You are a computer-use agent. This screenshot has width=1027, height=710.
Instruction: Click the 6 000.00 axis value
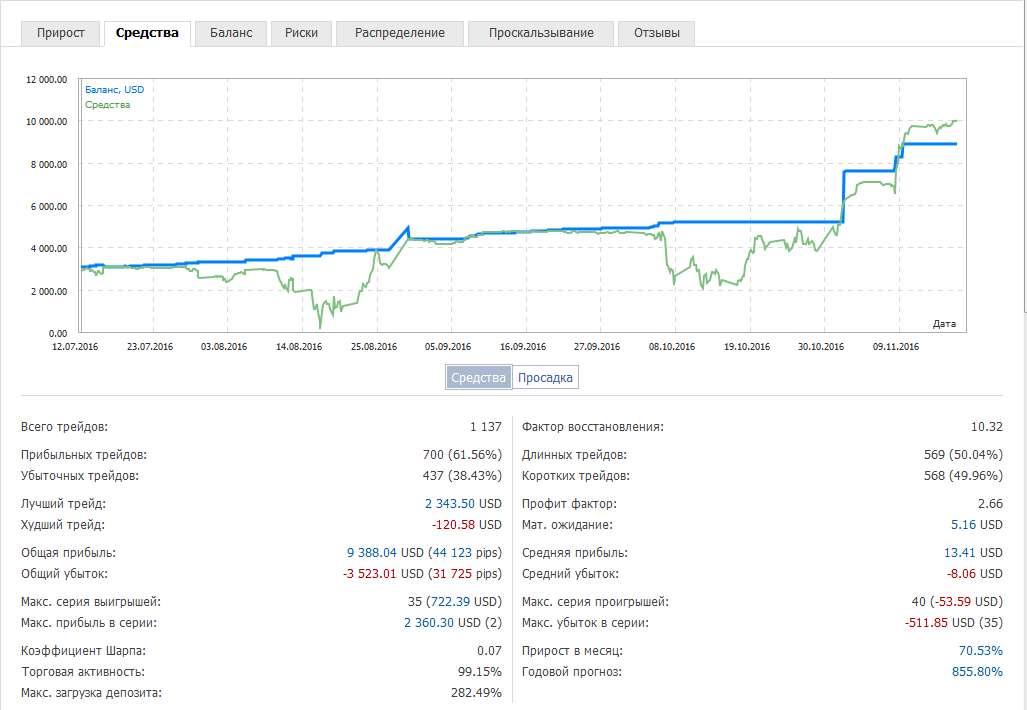48,207
